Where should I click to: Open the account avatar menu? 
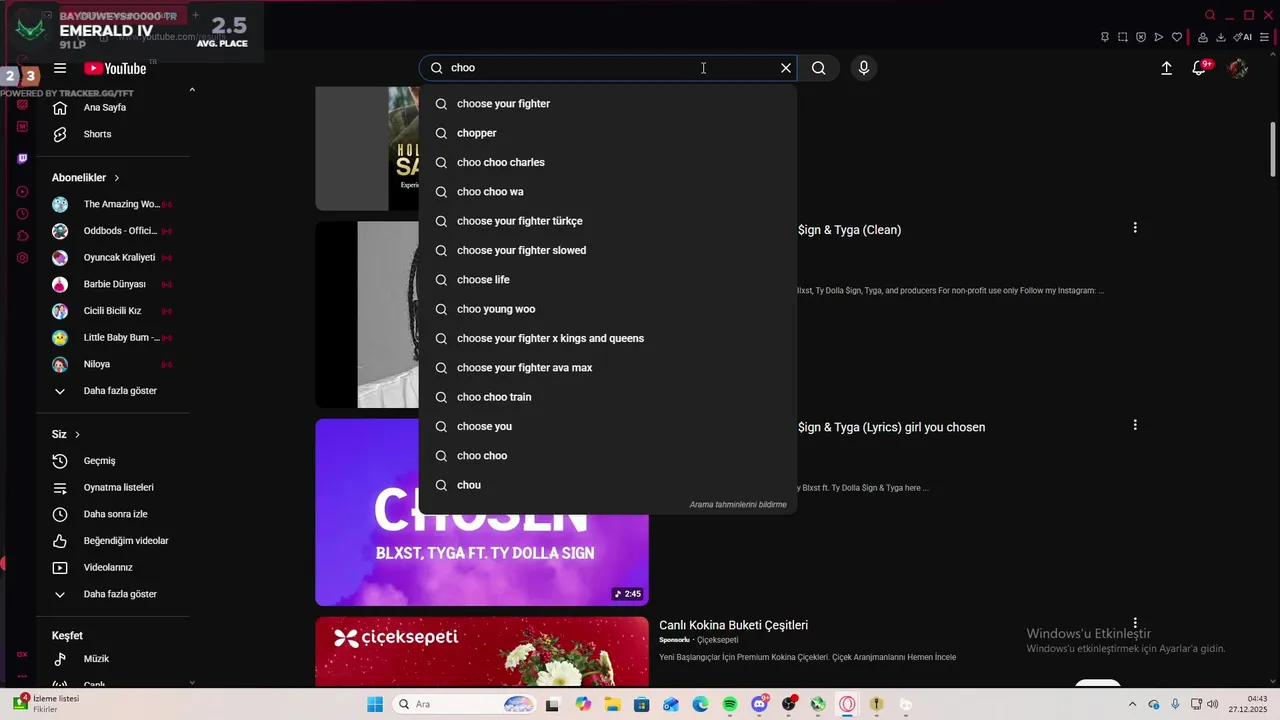[x=1238, y=68]
